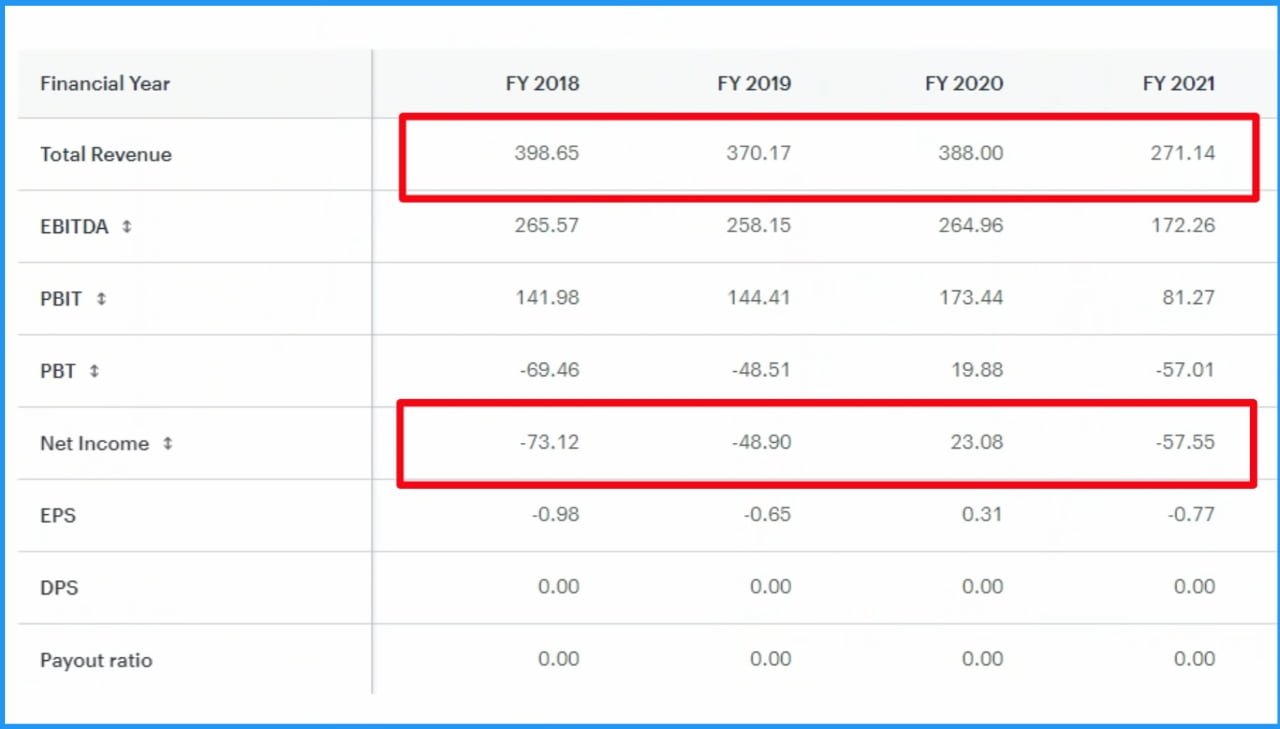
Task: Select EPS value 0.31
Action: click(x=983, y=514)
